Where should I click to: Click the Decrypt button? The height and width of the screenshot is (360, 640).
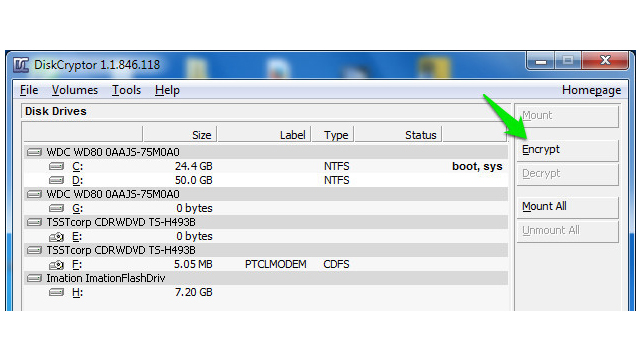point(568,174)
